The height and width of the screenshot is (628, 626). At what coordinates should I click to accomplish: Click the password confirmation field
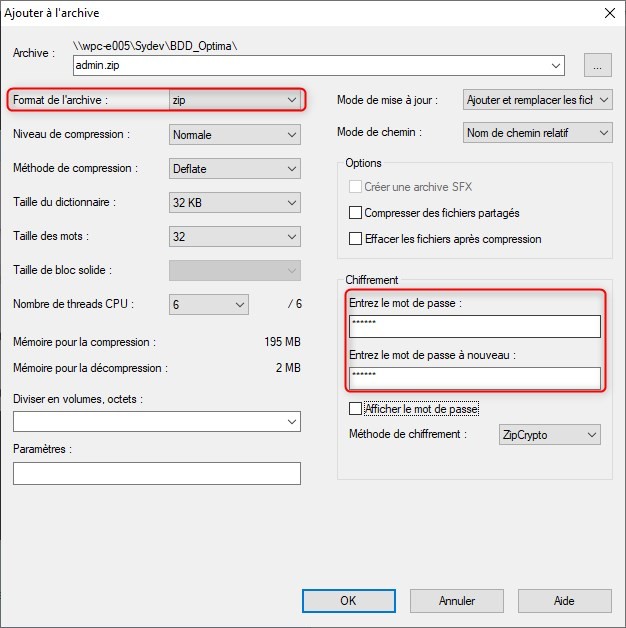point(475,378)
